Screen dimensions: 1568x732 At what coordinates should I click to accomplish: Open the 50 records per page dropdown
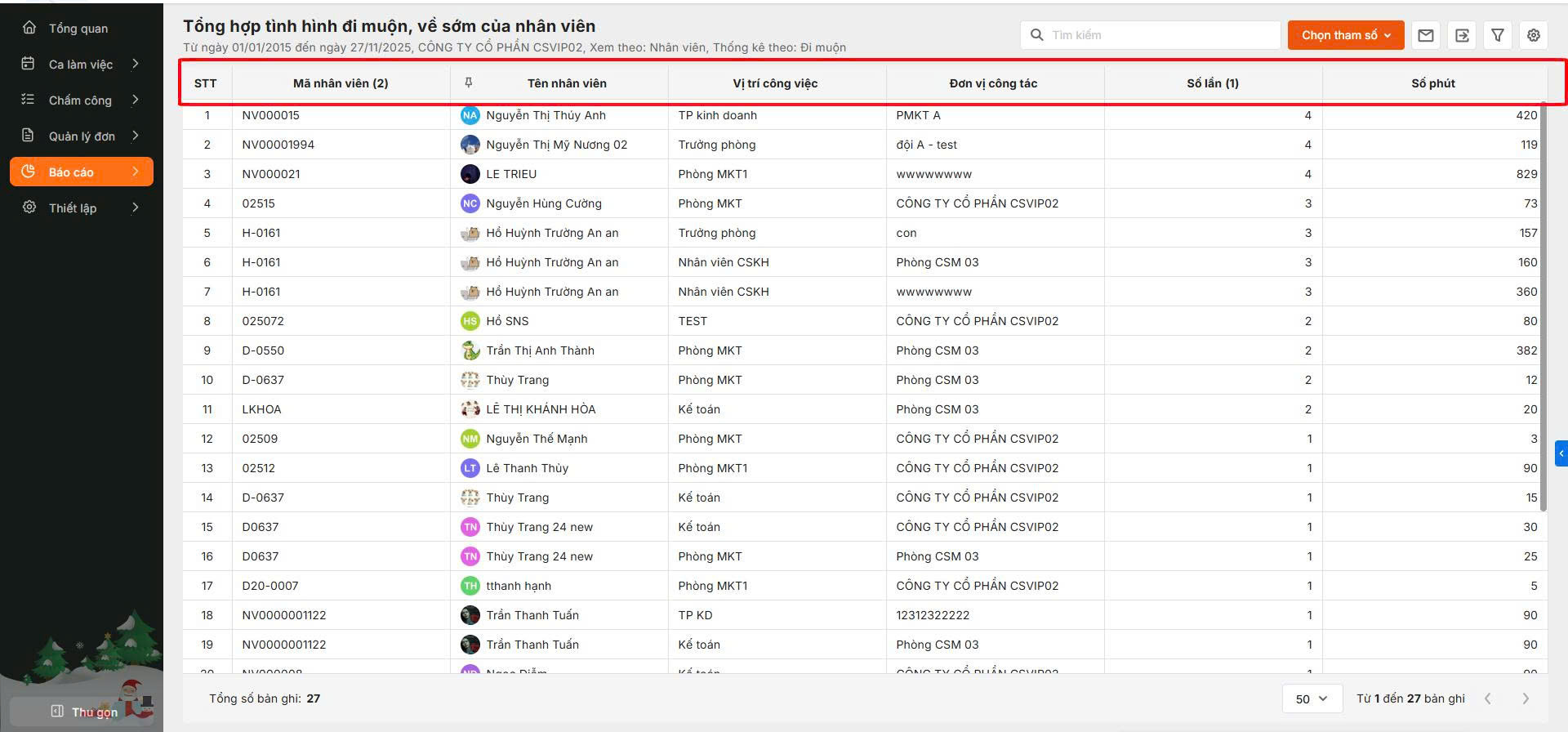coord(1311,699)
